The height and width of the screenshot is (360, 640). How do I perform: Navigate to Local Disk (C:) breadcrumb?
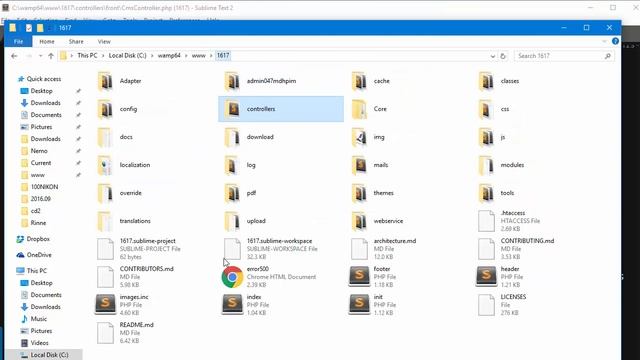pos(127,56)
